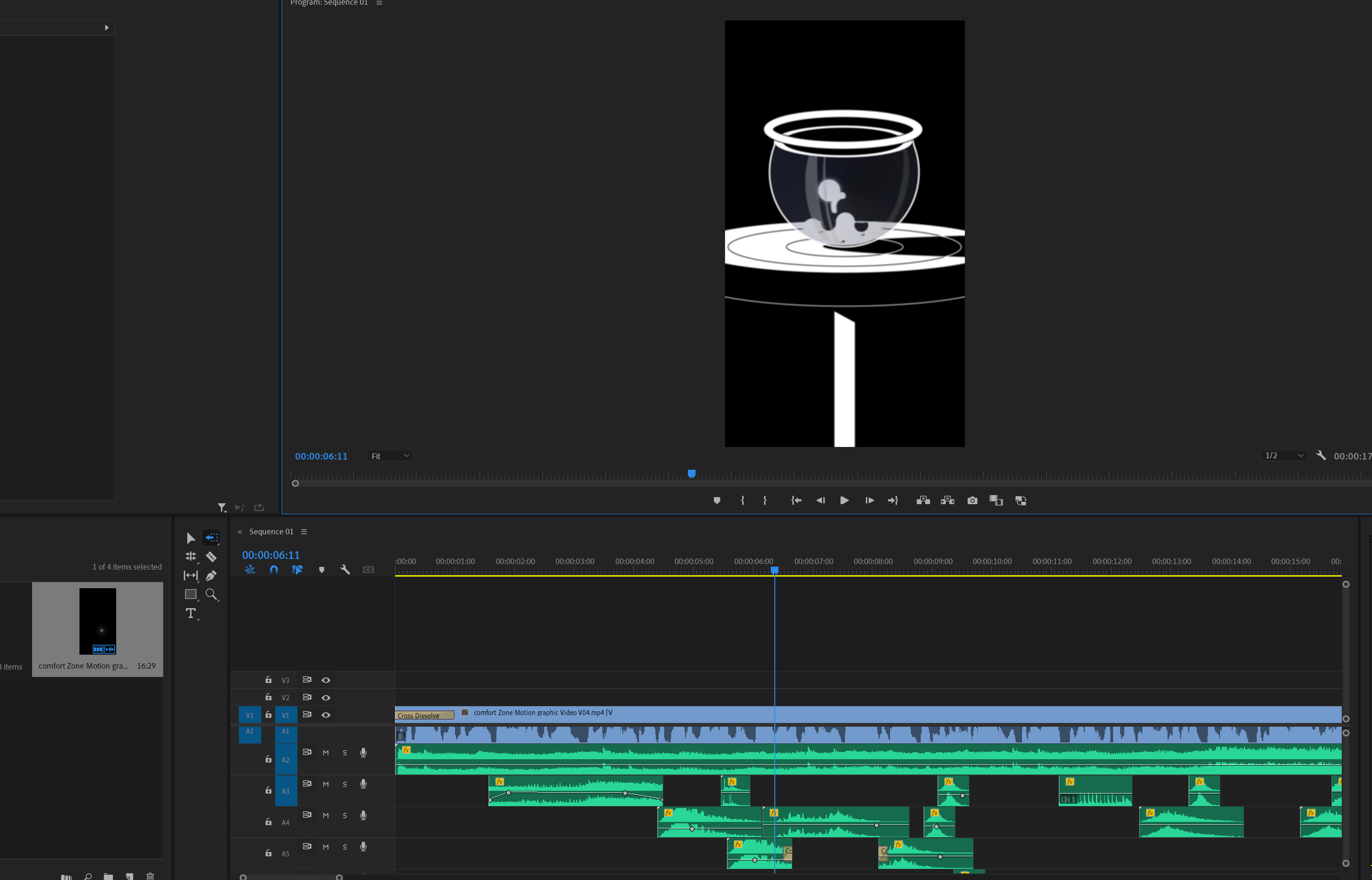Toggle insert sequences as nests button

[x=250, y=570]
